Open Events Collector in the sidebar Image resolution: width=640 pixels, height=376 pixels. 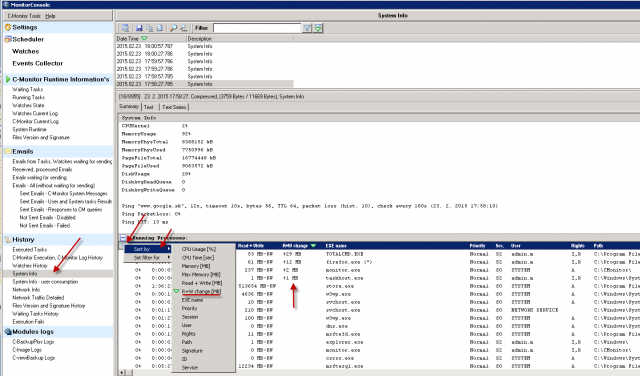pos(38,63)
